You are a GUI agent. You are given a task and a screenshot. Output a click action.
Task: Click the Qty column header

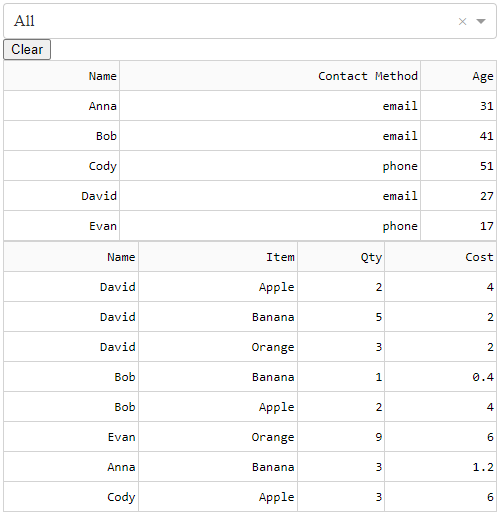tap(341, 257)
